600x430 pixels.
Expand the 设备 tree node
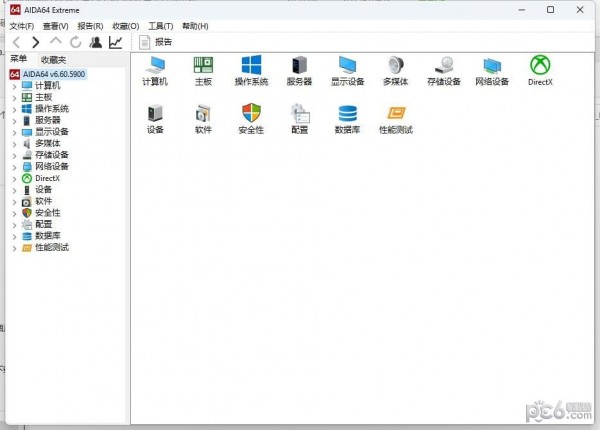[14, 190]
